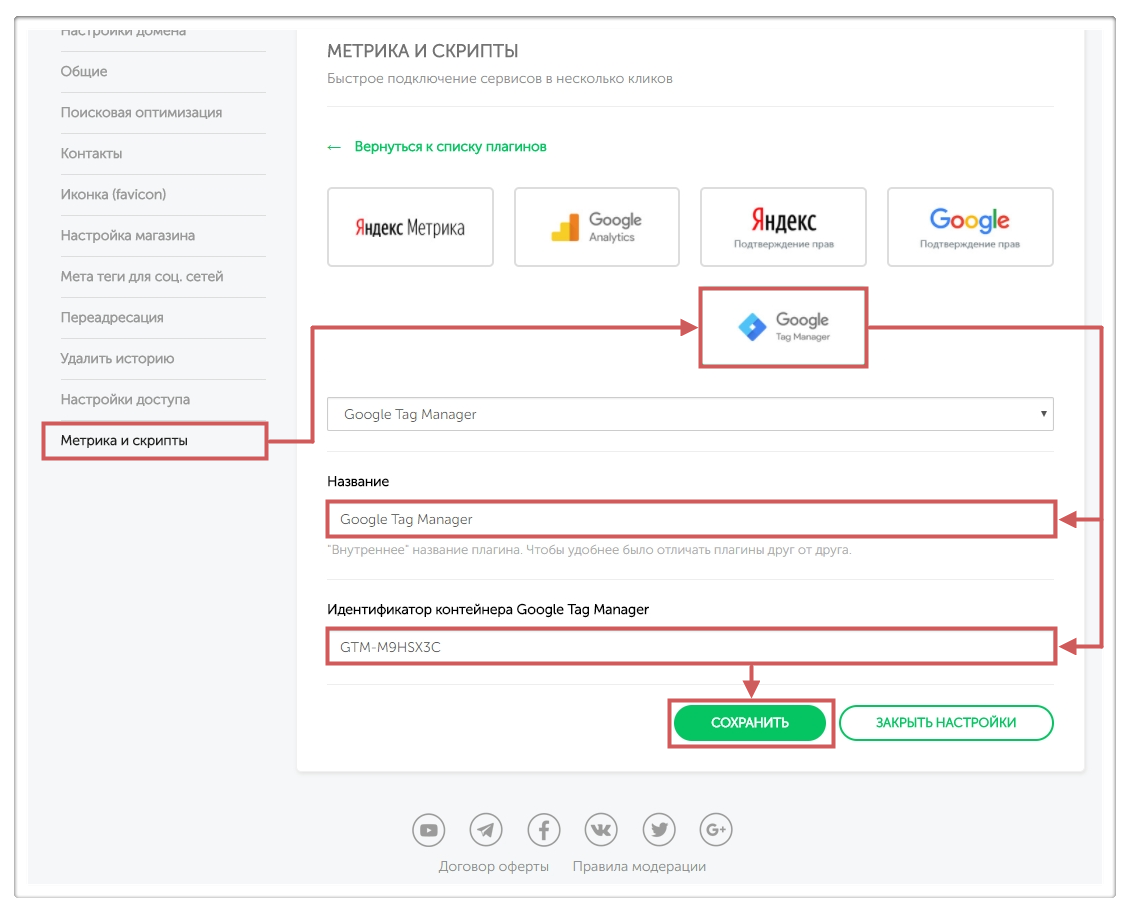Select Яндекс Подтверждение прав tile
The image size is (1131, 914).
[x=783, y=227]
